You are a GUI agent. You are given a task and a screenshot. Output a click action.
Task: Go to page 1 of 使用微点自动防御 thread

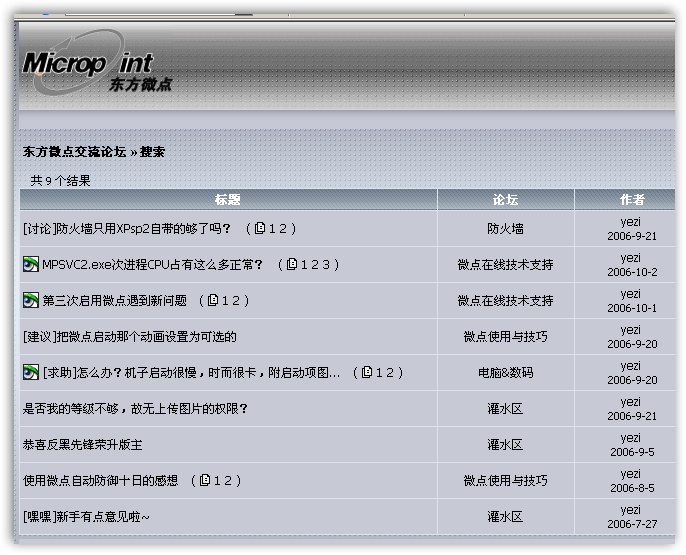[217, 481]
